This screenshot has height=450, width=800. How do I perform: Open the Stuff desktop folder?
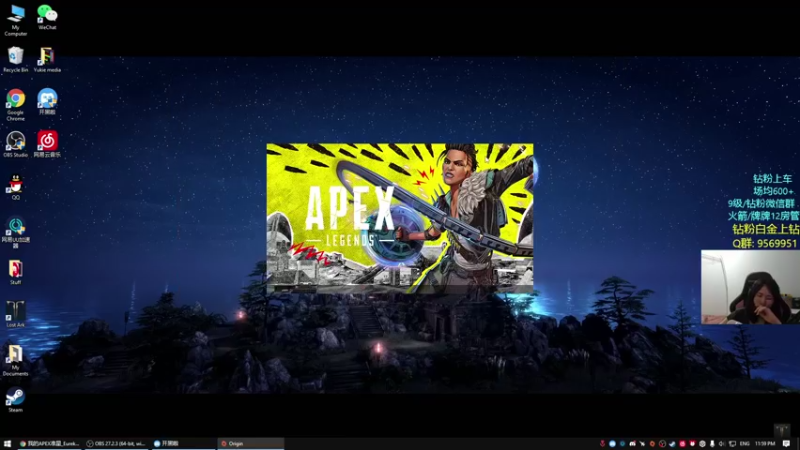point(15,272)
